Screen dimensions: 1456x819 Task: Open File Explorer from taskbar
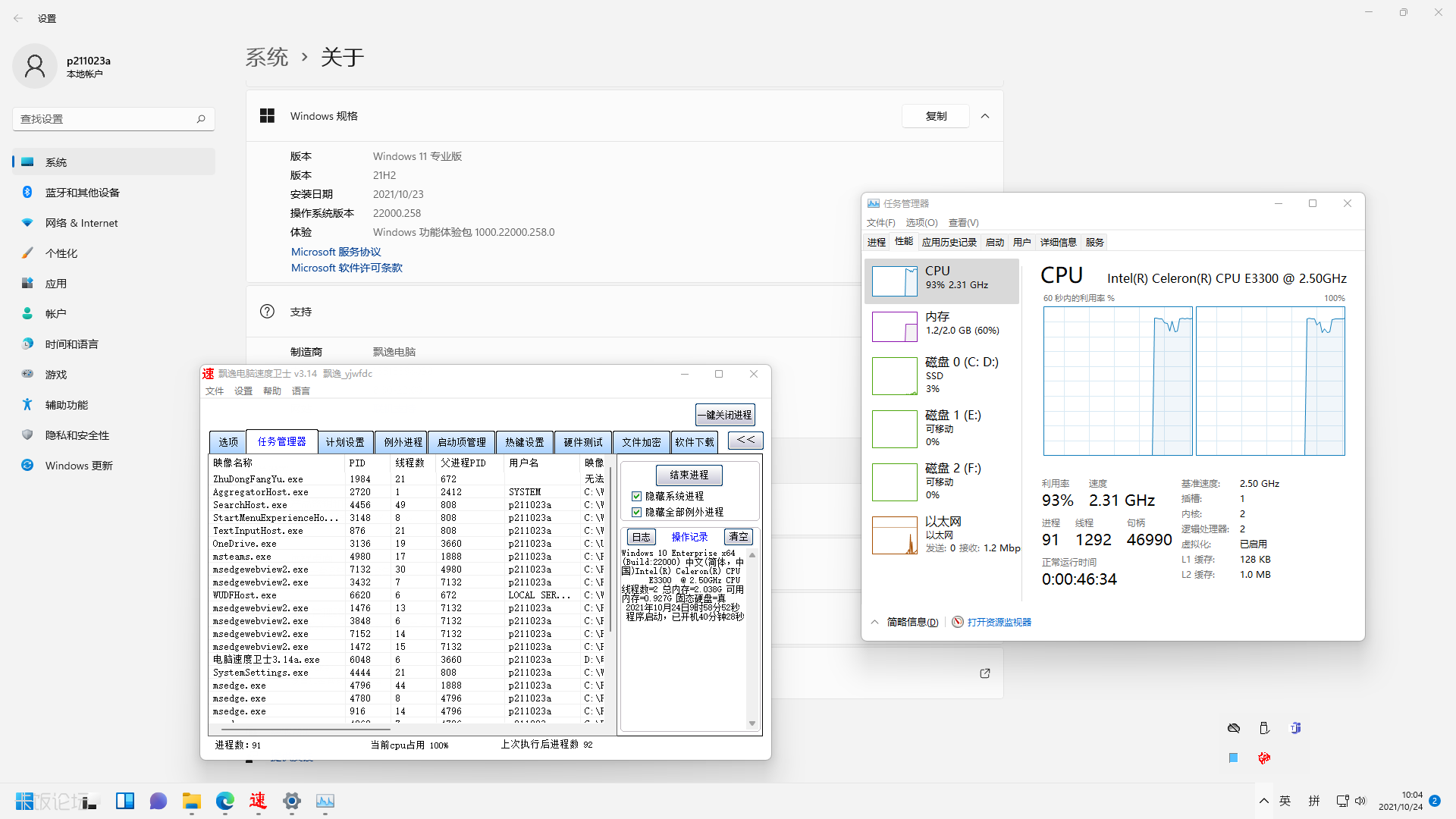tap(192, 801)
